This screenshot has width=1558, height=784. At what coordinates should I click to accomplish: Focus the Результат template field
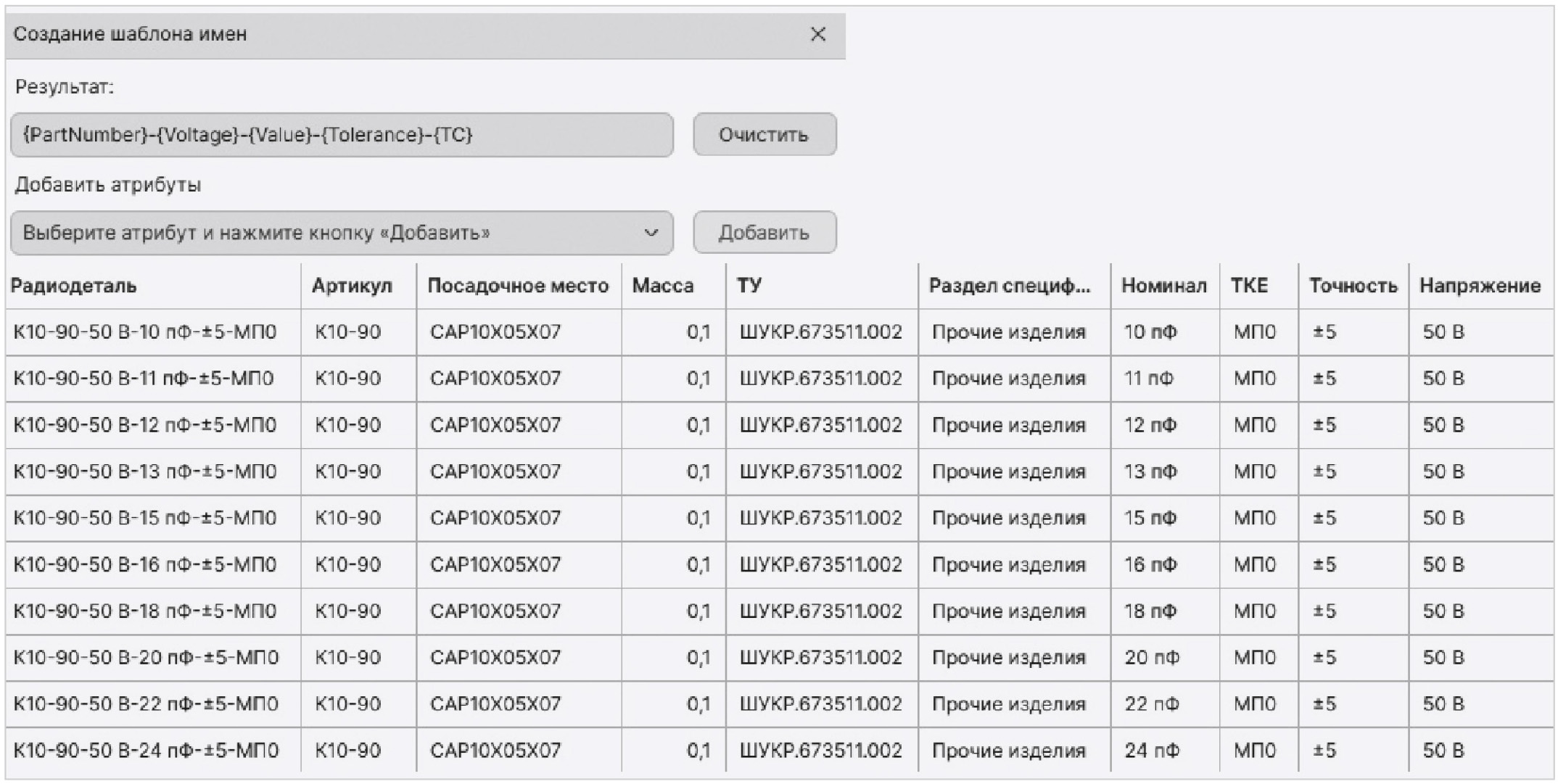(341, 135)
